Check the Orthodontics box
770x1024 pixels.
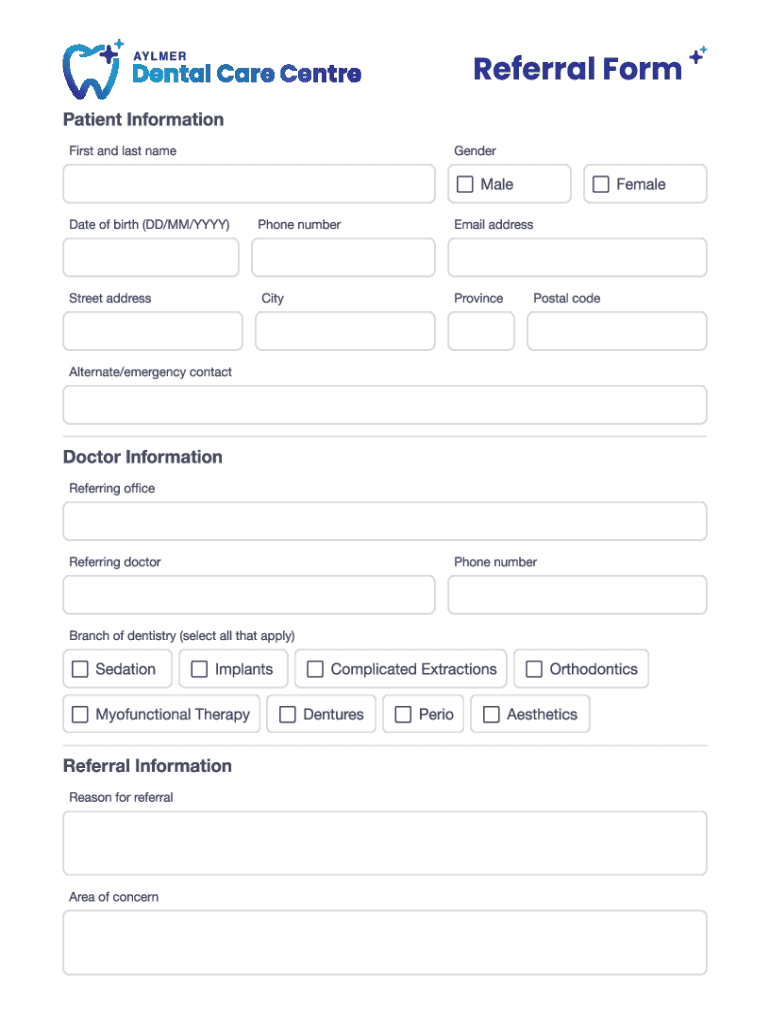coord(534,669)
